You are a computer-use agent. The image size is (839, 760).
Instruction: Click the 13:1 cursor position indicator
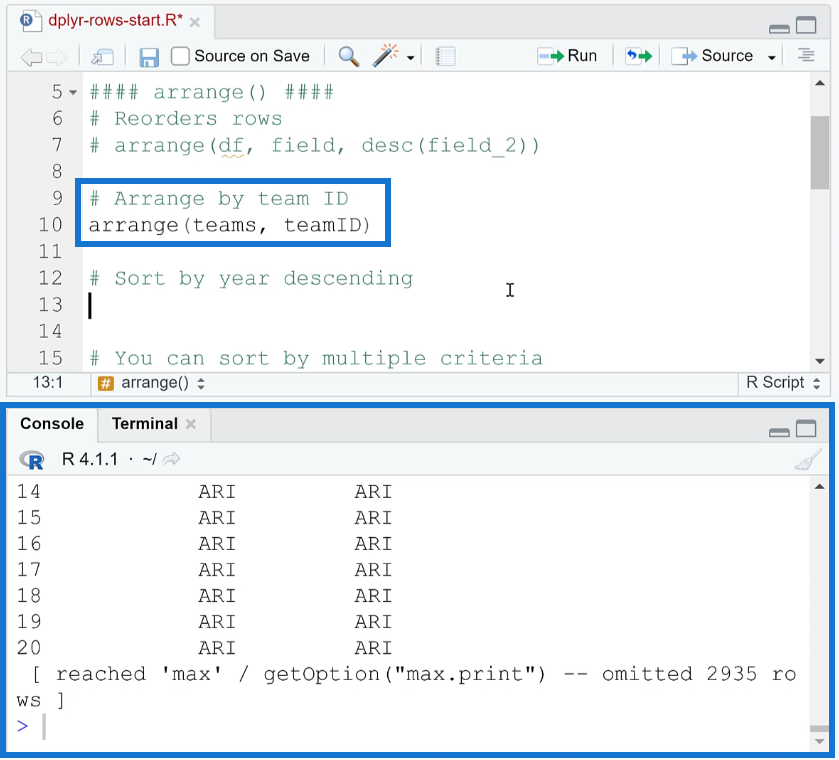(x=48, y=383)
